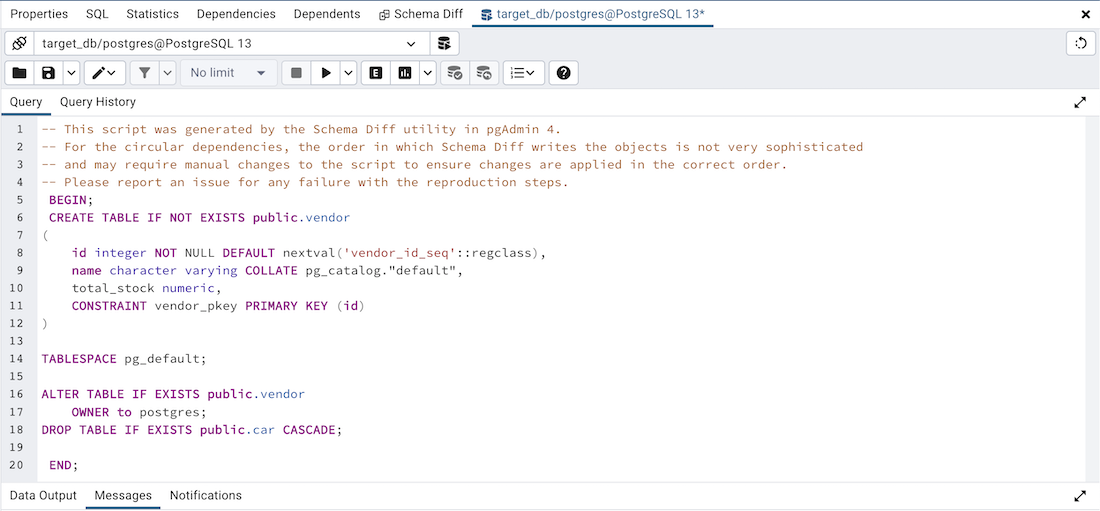Click the new connection database icon

[x=445, y=44]
